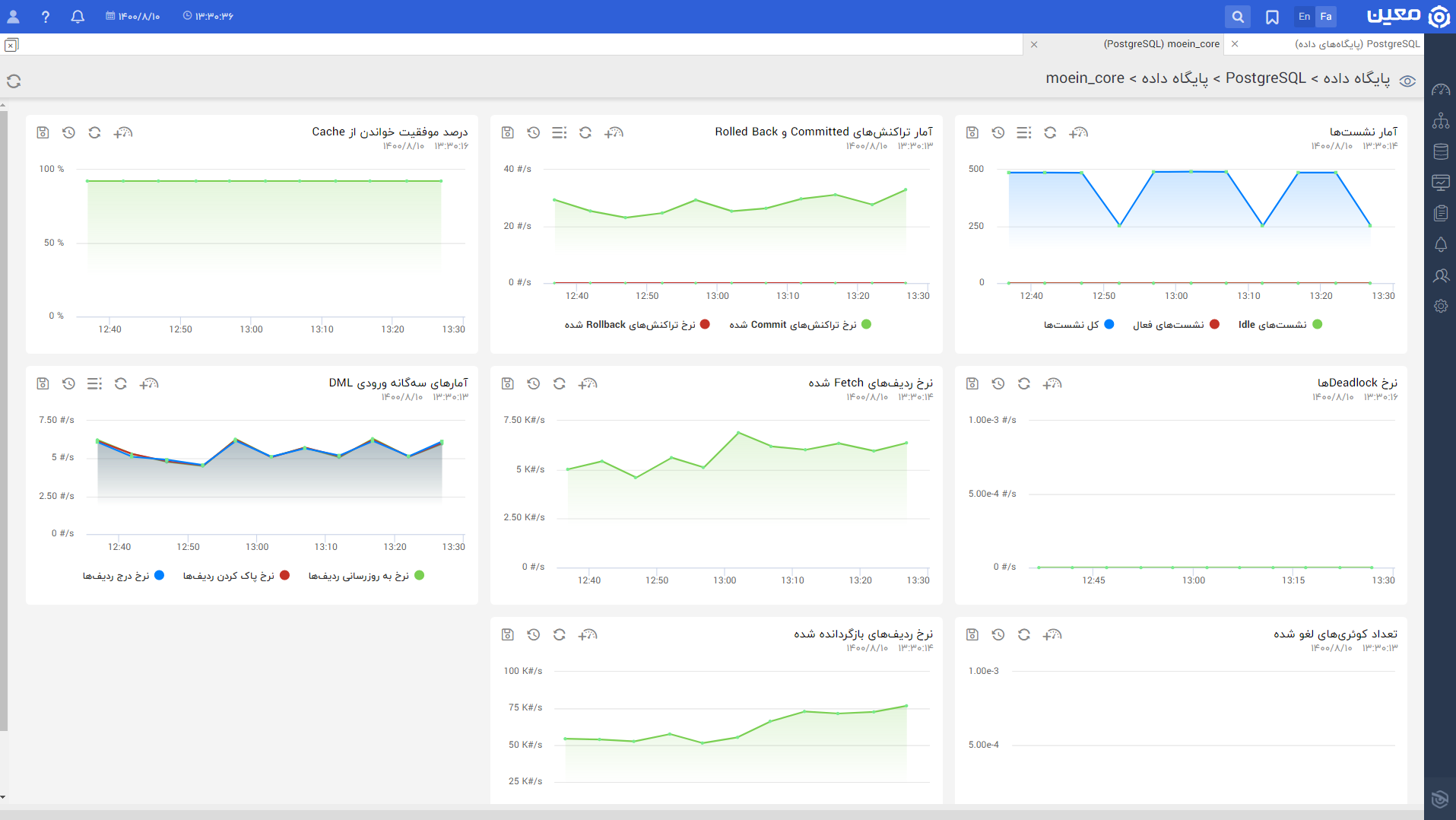Click the date display in top bar
Screen dimensions: 1456x820
pos(133,16)
